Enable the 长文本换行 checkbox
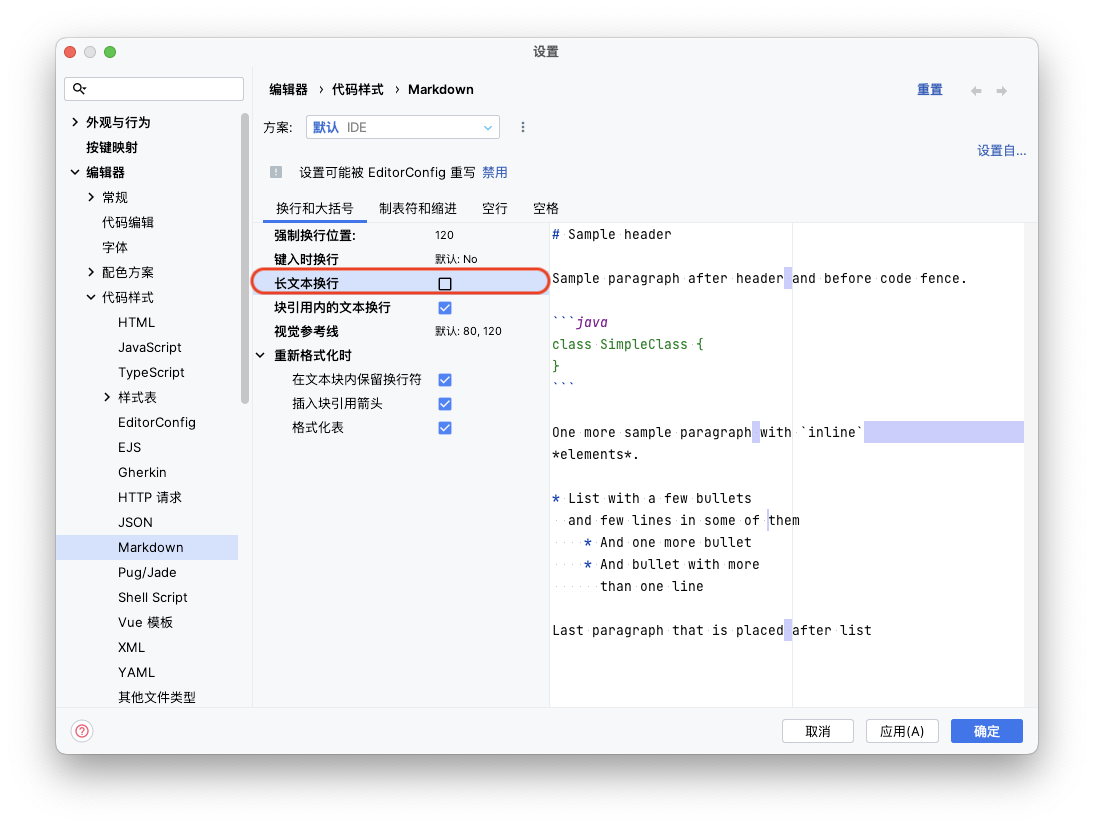 pos(445,284)
